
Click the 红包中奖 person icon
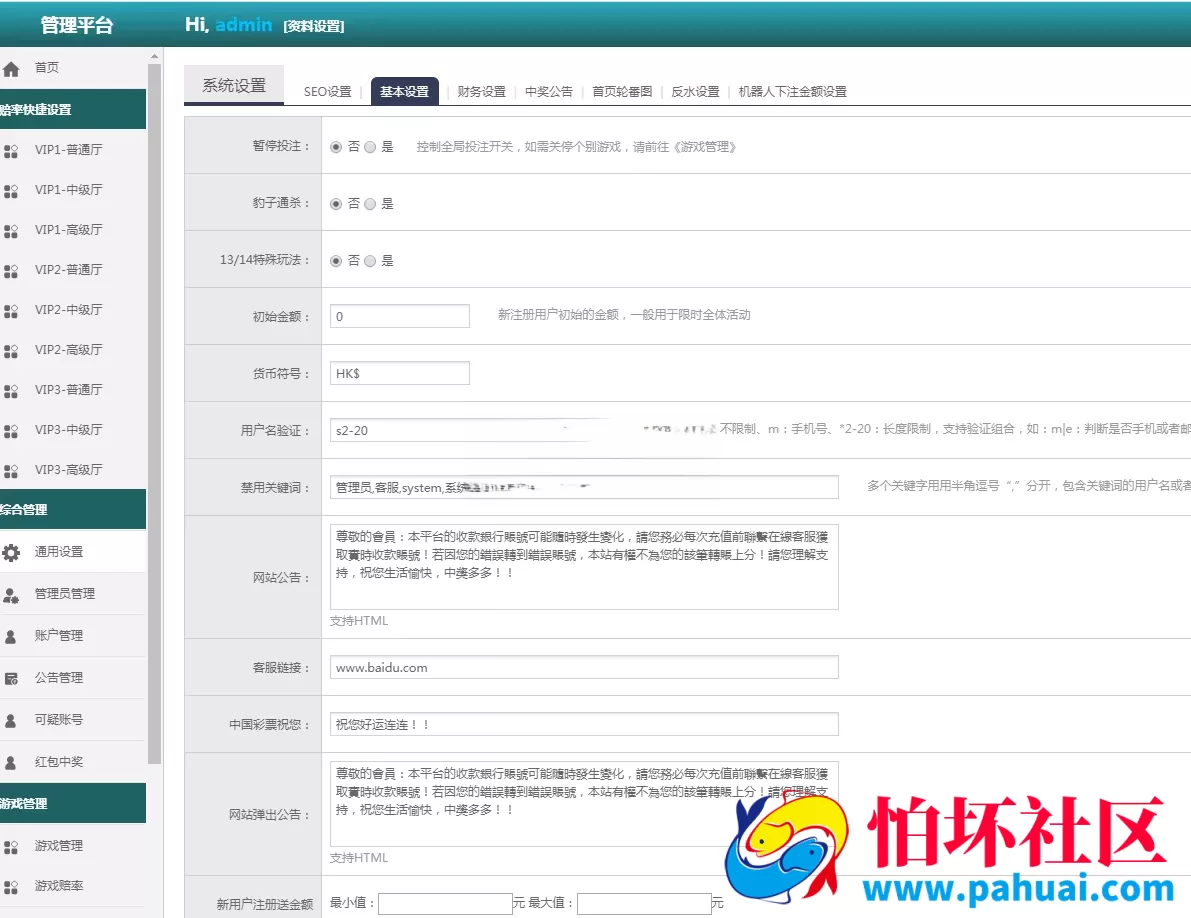pos(11,762)
